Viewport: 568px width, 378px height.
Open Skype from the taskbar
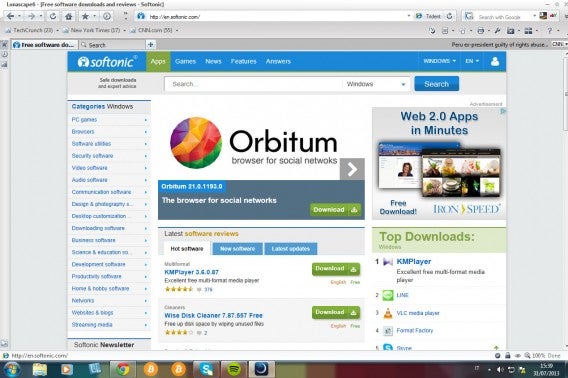click(206, 369)
